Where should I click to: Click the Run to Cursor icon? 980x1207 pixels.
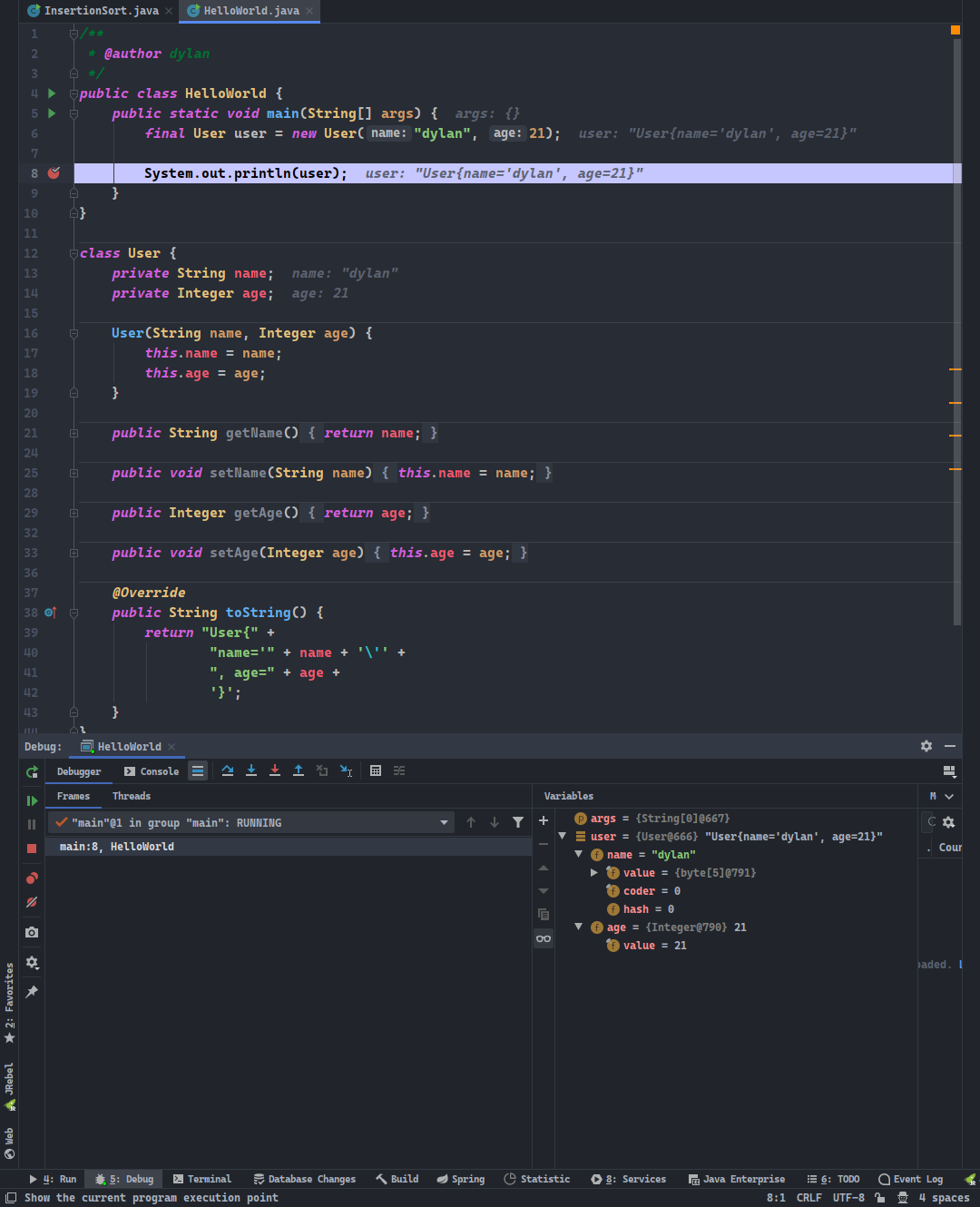[x=346, y=771]
